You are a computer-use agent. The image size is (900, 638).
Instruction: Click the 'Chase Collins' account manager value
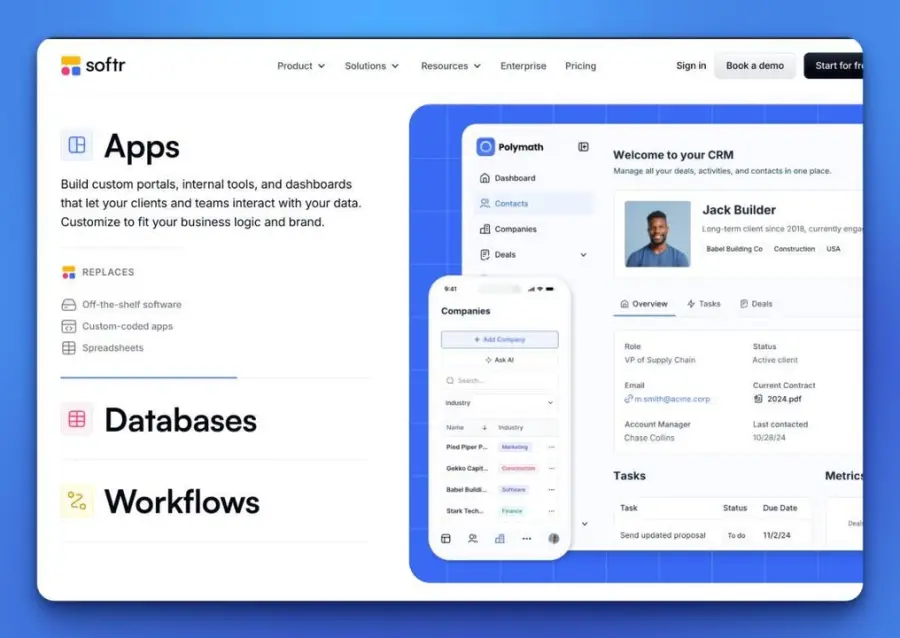pos(649,438)
